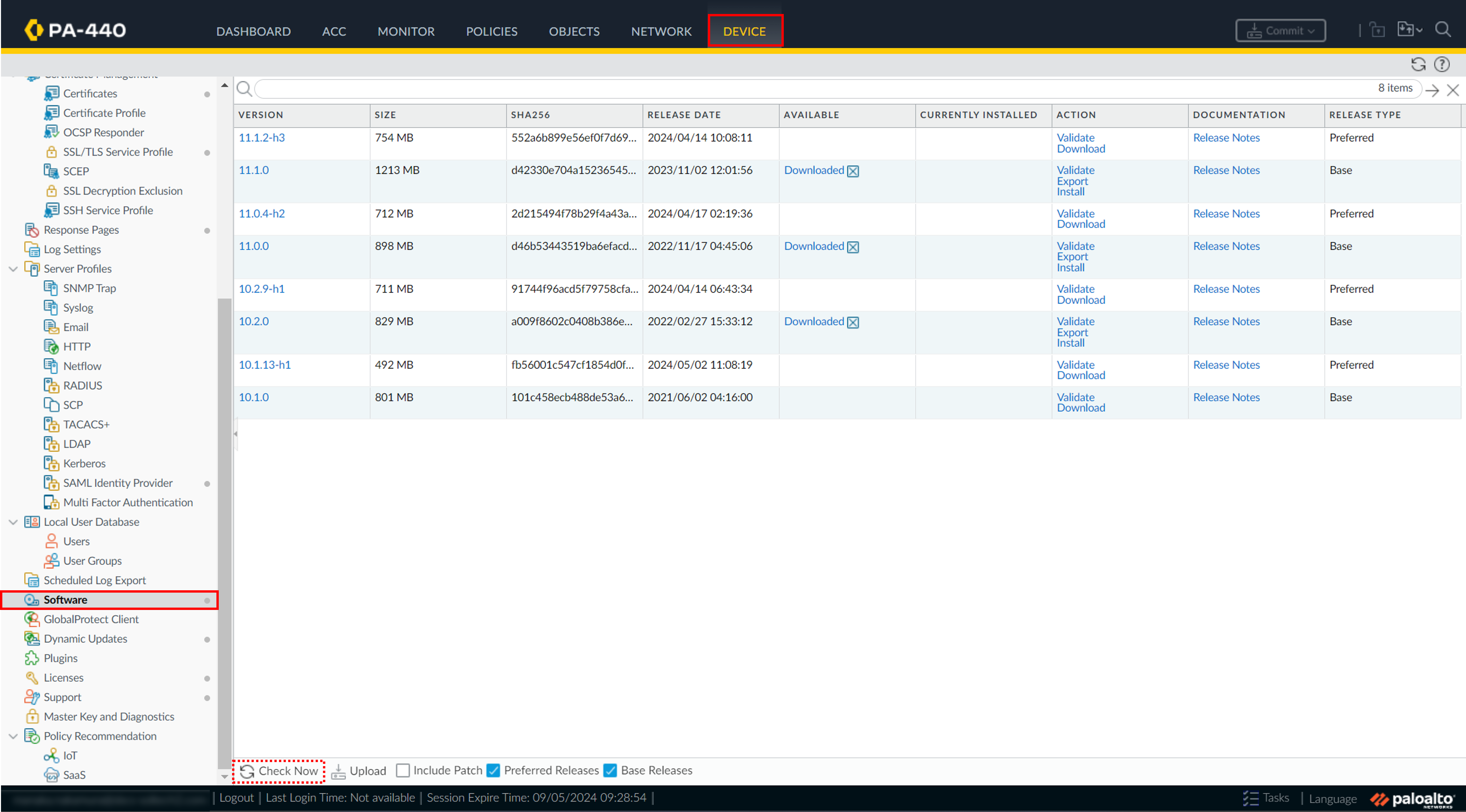This screenshot has width=1466, height=812.
Task: Click Validate for version 10.1.0
Action: click(1075, 397)
